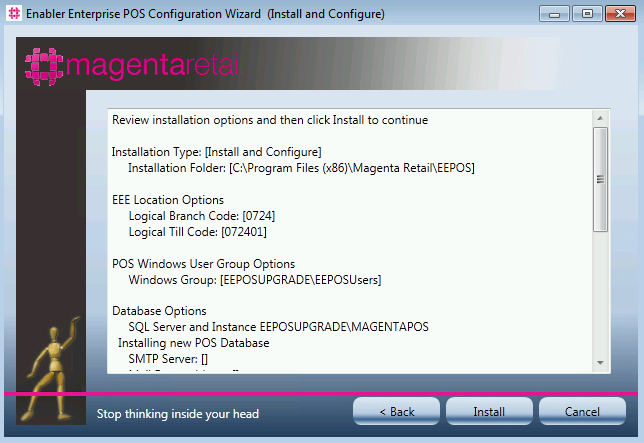Screen dimensions: 644x443
Task: Maximize the wizard window
Action: (x=587, y=14)
